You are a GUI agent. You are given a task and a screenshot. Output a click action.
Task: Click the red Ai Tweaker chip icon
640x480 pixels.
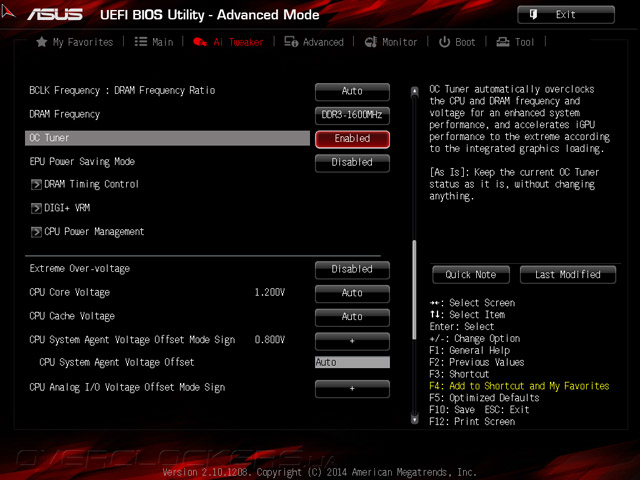tap(200, 42)
